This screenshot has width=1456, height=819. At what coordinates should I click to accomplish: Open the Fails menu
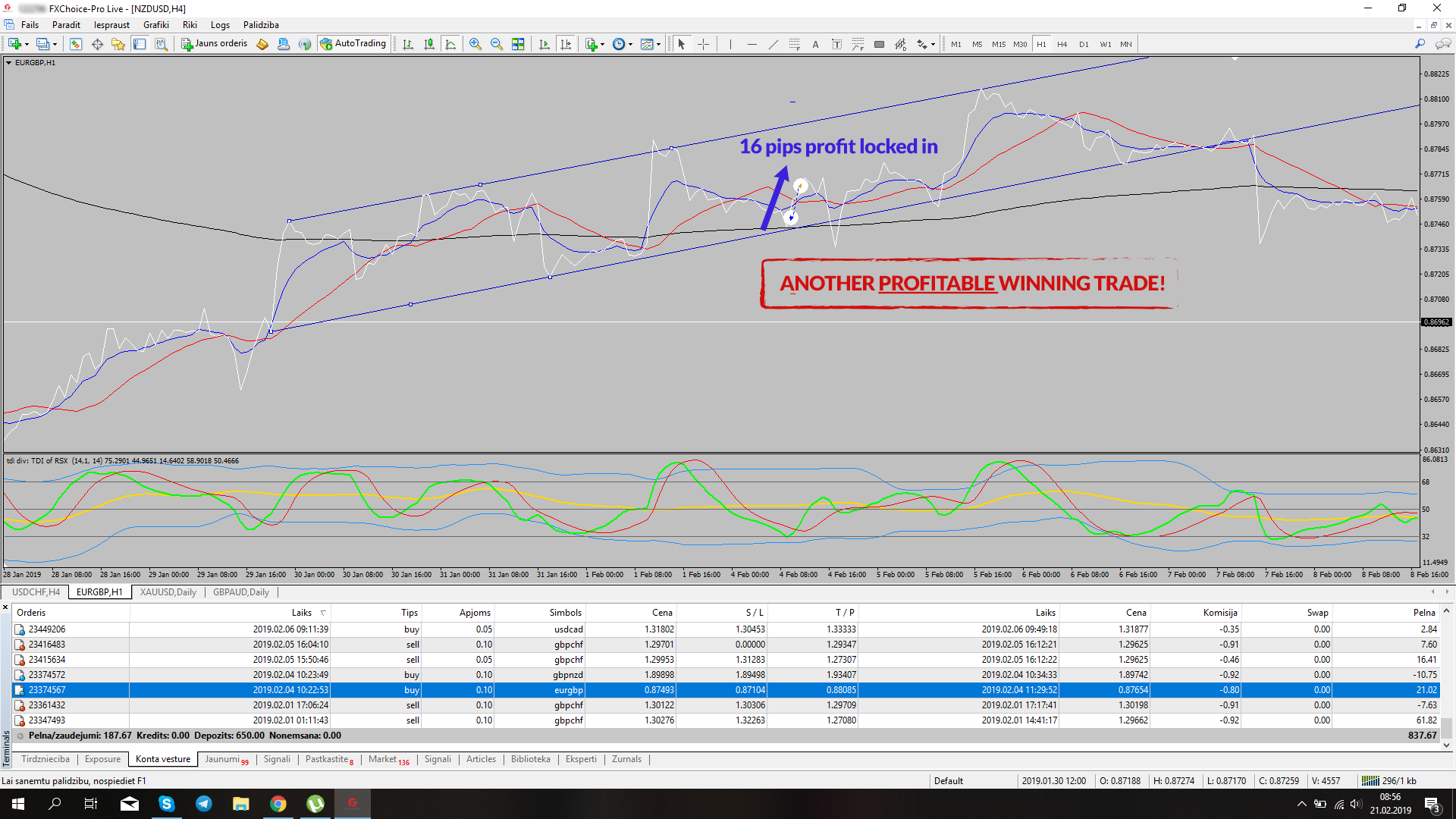tap(30, 25)
